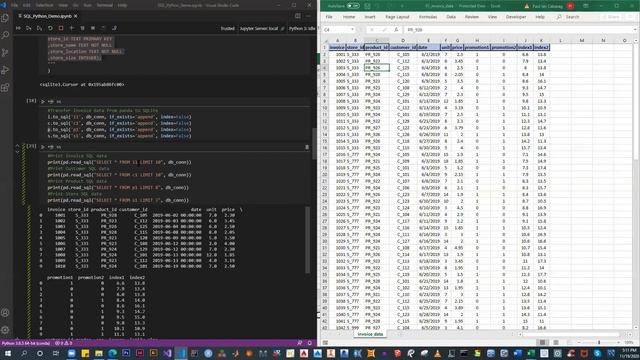Interrupt the Jupyter kernel (red stop square)
The width and height of the screenshot is (640, 360).
(x=61, y=28)
